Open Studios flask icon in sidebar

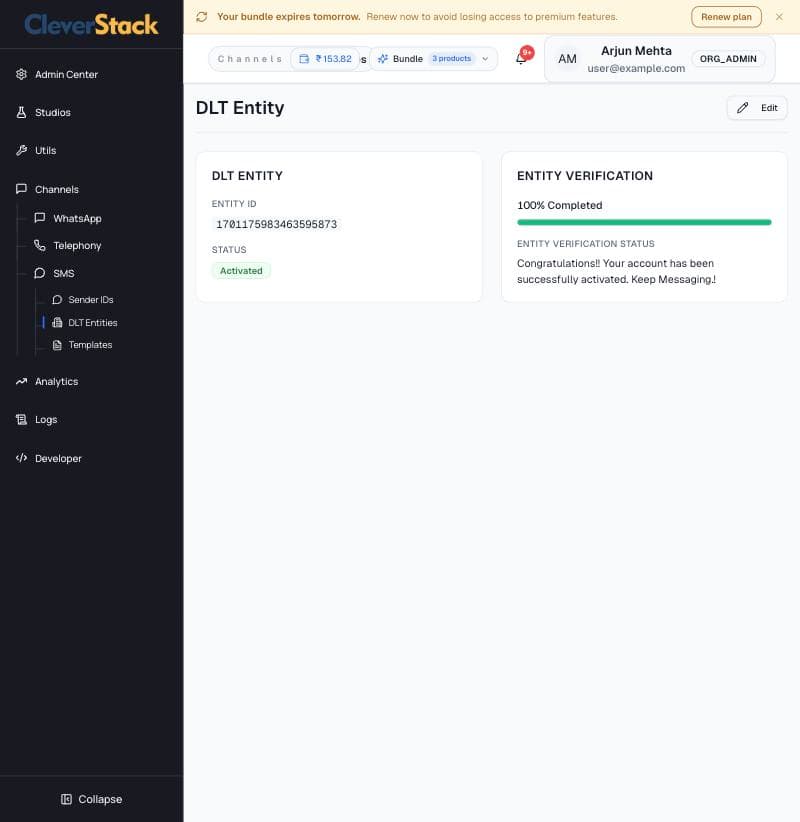(21, 112)
